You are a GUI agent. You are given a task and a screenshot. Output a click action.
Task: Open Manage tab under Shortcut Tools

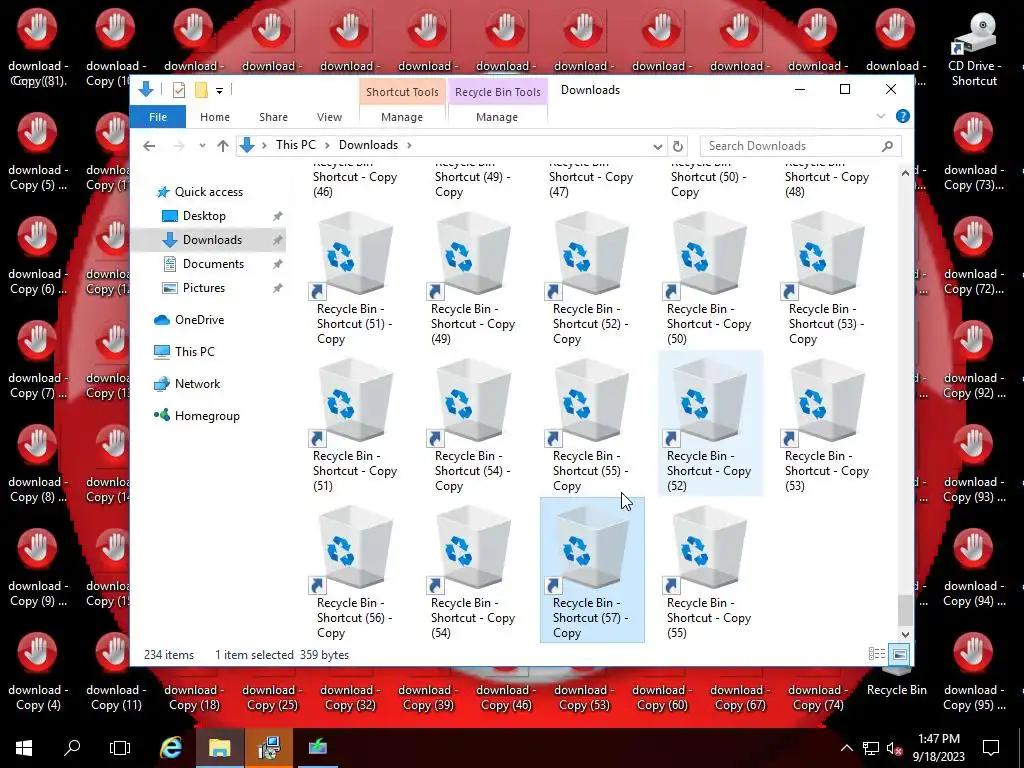[402, 117]
